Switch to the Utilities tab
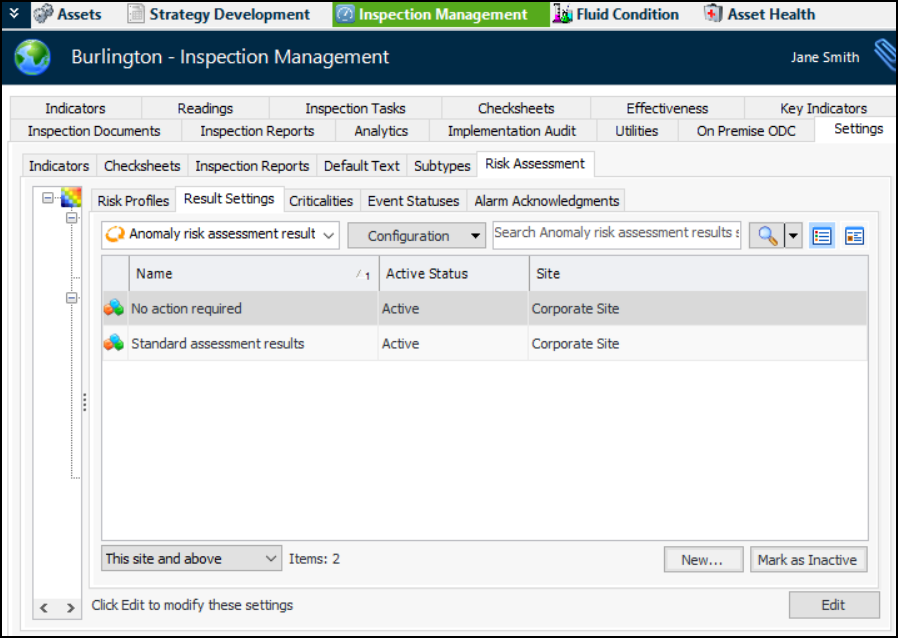The image size is (898, 638). [637, 131]
